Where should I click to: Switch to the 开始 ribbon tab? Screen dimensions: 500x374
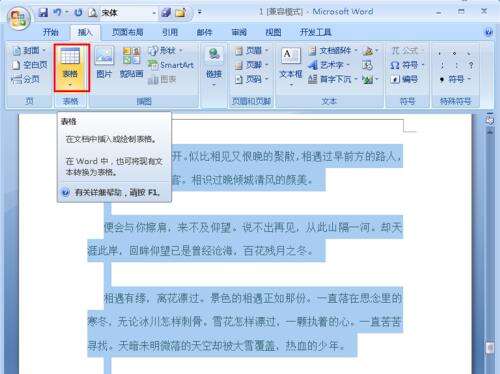coord(51,32)
